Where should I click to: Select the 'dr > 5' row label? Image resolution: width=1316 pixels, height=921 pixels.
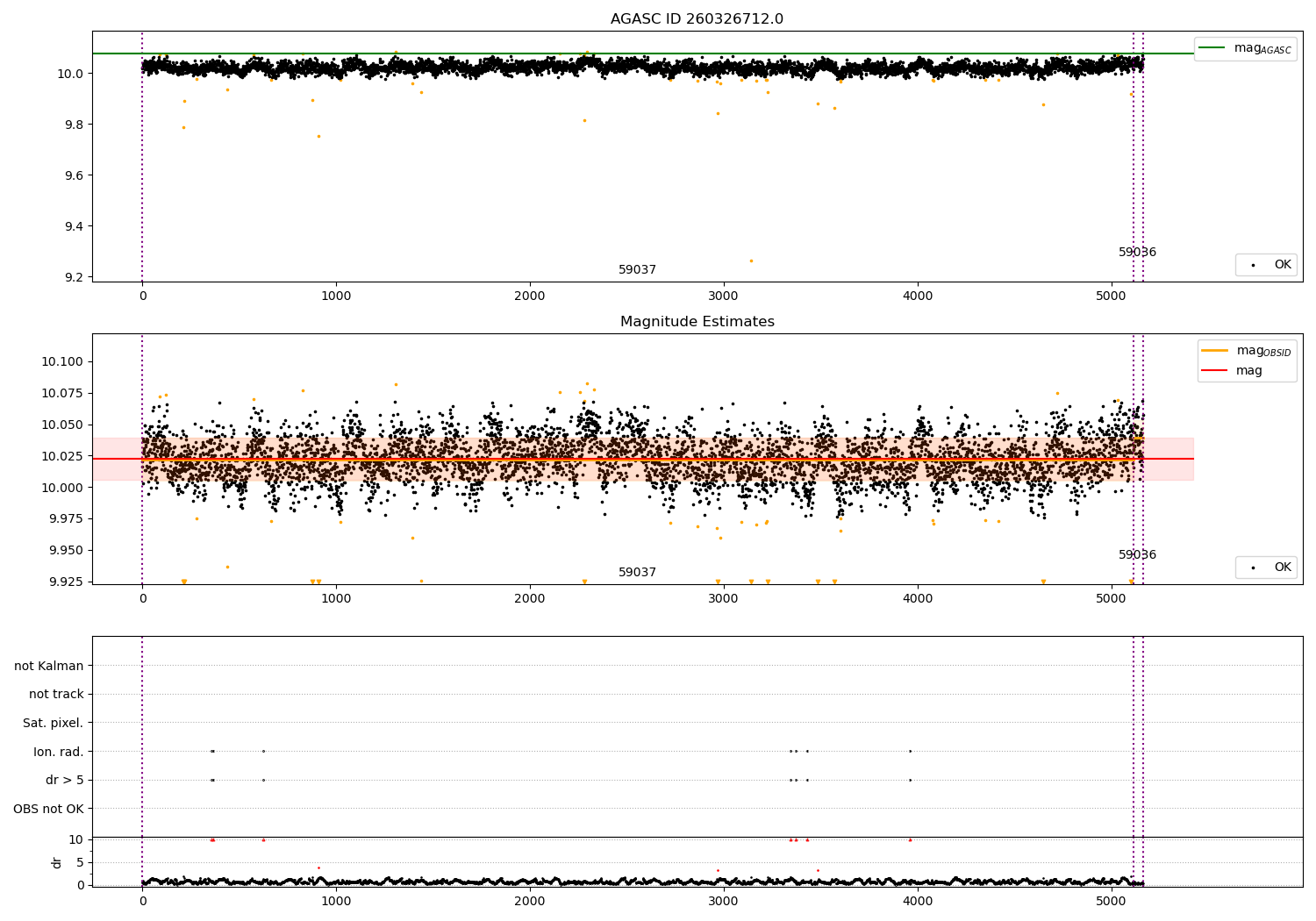click(x=65, y=780)
